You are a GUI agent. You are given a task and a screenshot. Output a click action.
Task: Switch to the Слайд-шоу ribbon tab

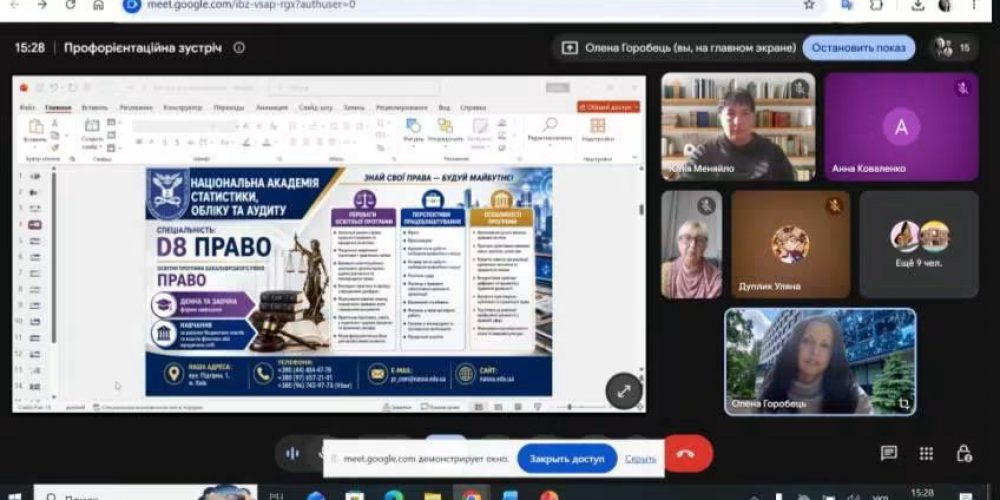tap(316, 107)
